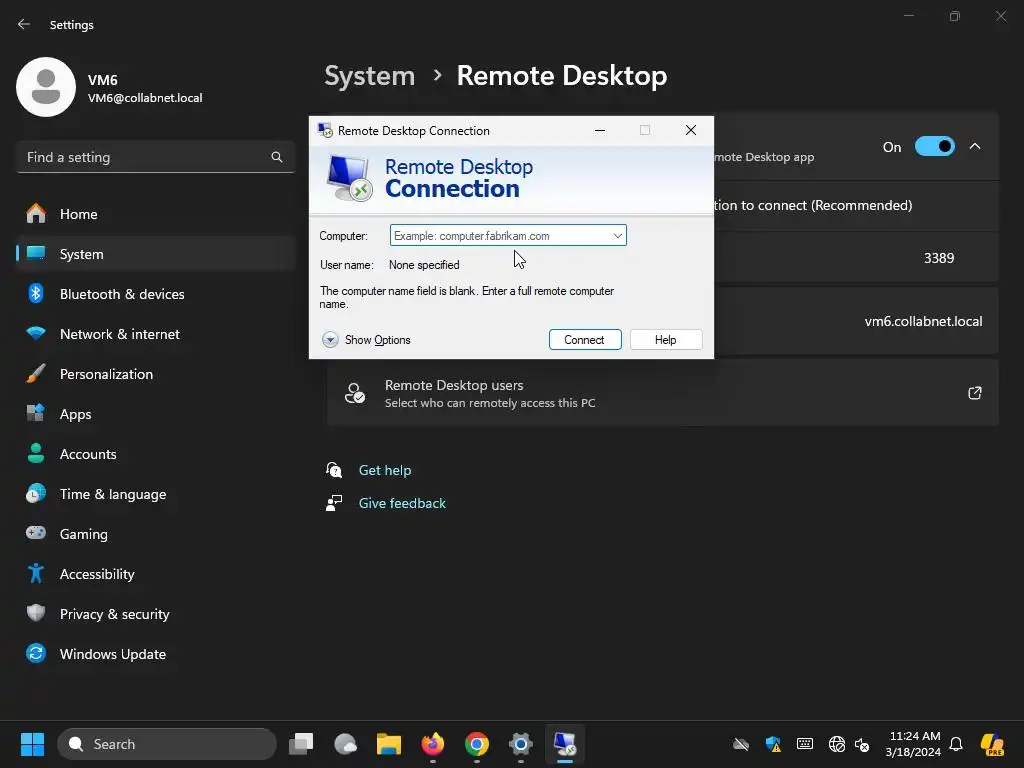Open Remote Desktop users setting

tap(663, 393)
